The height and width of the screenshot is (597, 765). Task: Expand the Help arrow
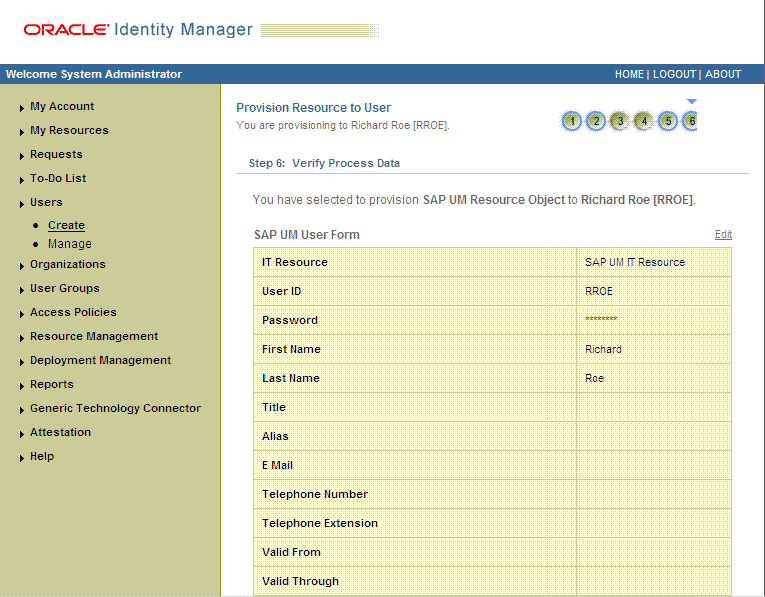pos(22,458)
